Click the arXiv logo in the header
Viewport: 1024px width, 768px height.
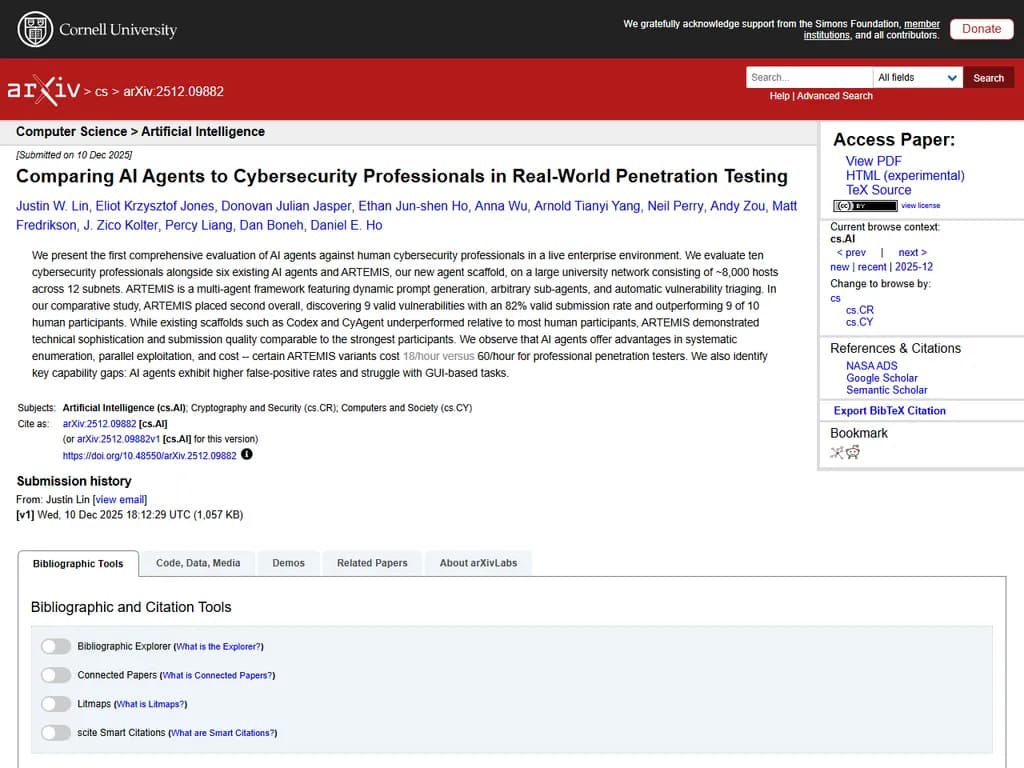[x=43, y=90]
